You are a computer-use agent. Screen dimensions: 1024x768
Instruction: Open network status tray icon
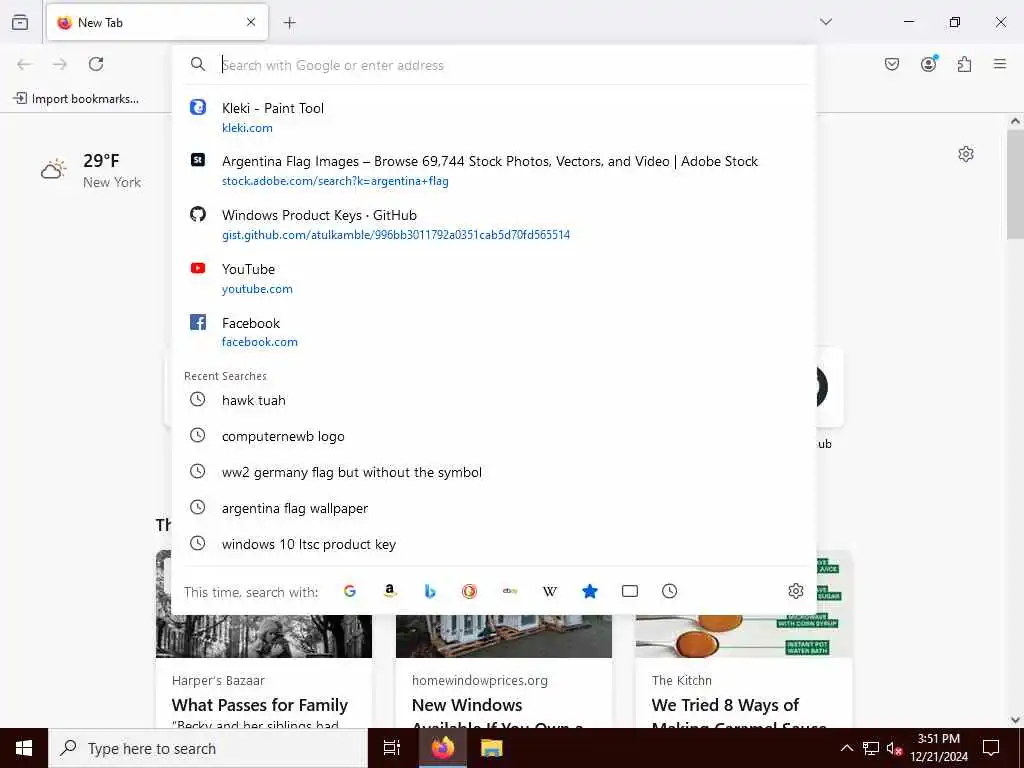[870, 748]
